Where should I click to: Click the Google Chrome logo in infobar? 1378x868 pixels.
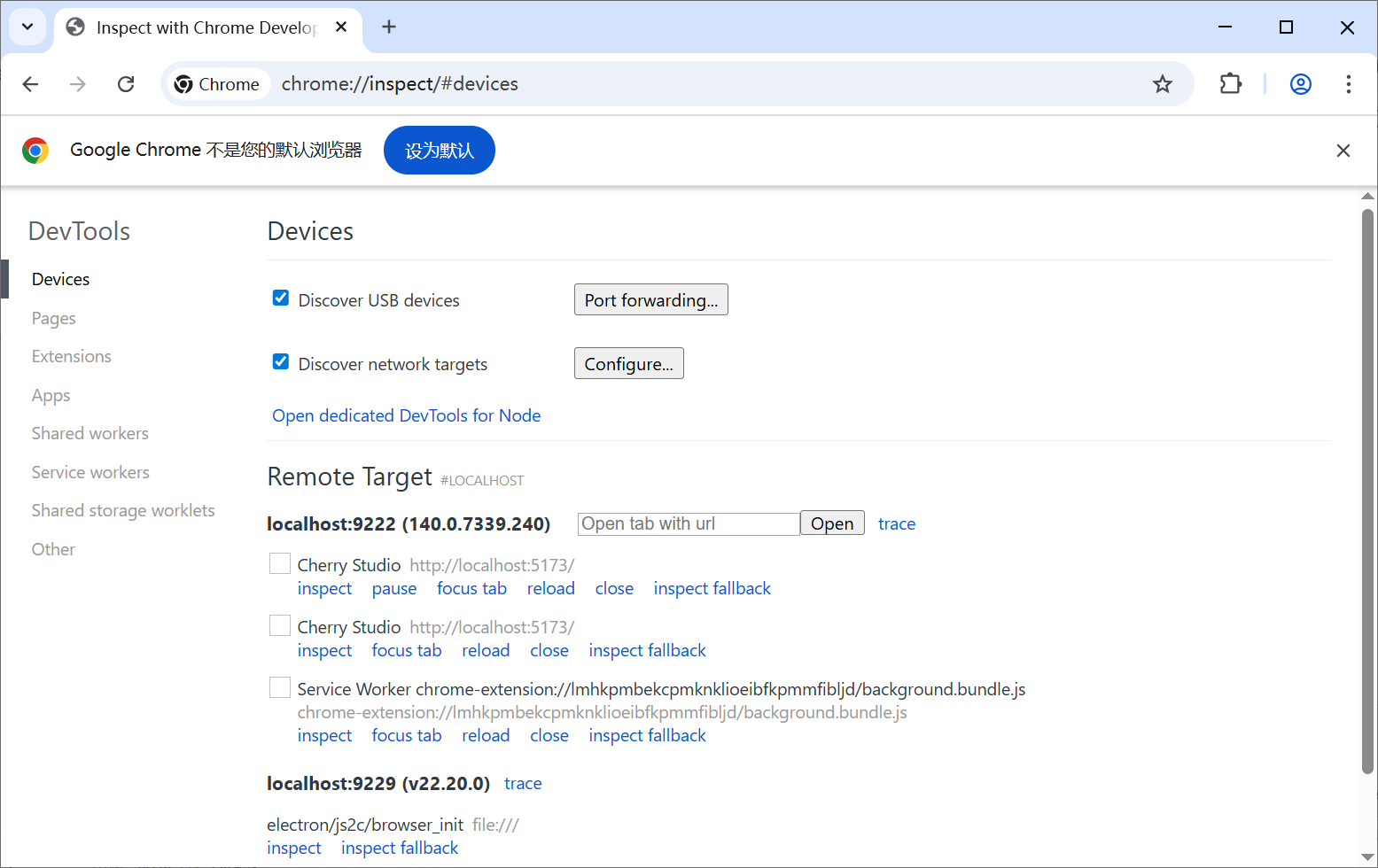(x=35, y=151)
